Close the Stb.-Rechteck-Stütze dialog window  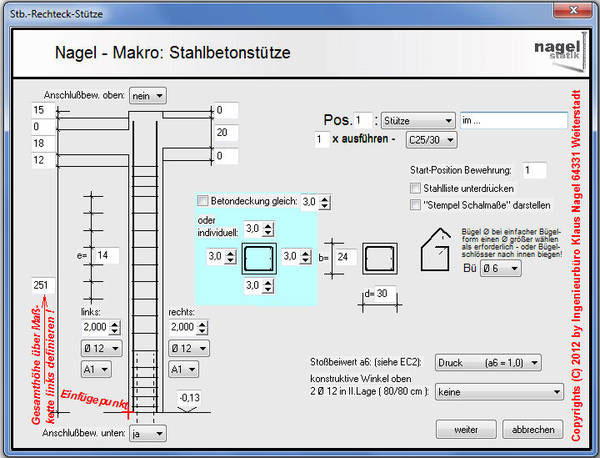click(x=573, y=10)
